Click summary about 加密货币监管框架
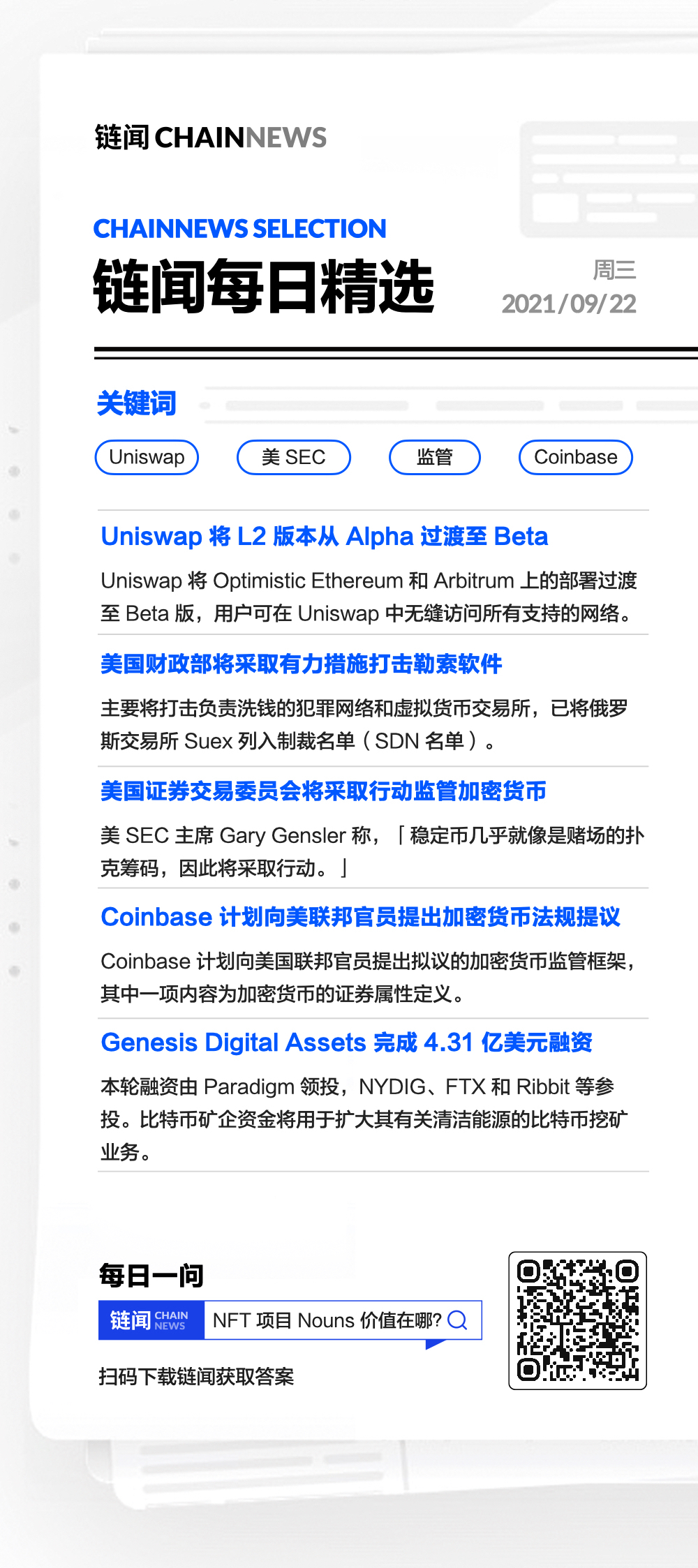 (369, 978)
